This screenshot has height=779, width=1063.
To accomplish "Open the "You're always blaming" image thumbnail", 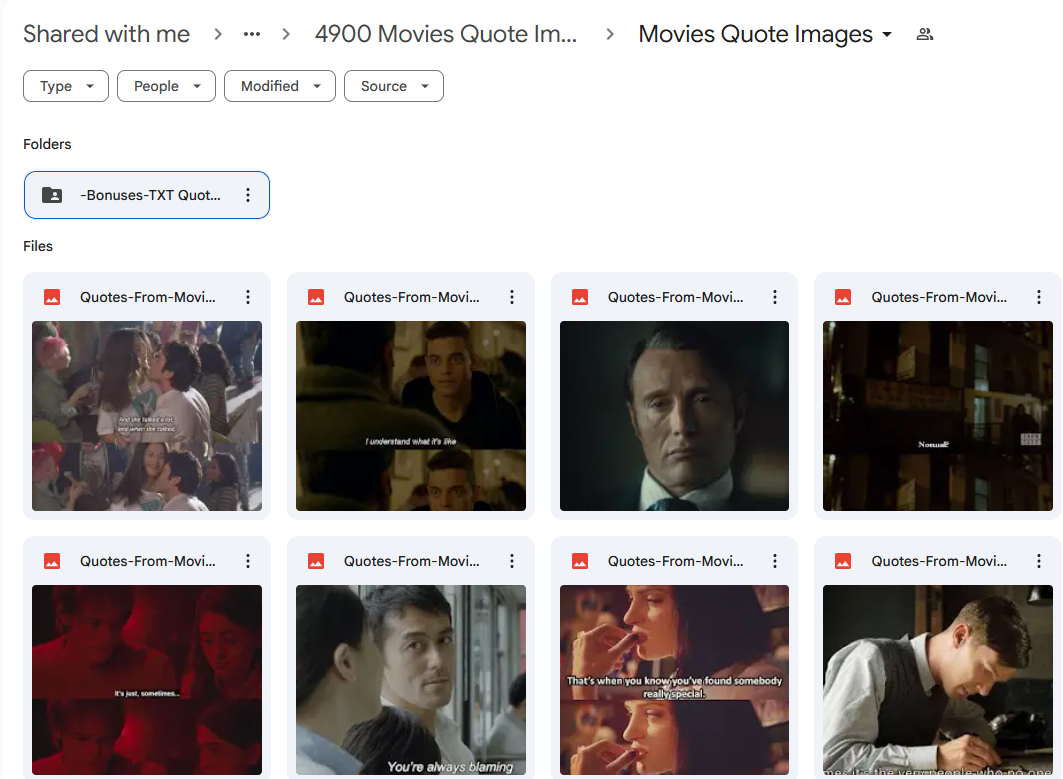I will point(411,680).
